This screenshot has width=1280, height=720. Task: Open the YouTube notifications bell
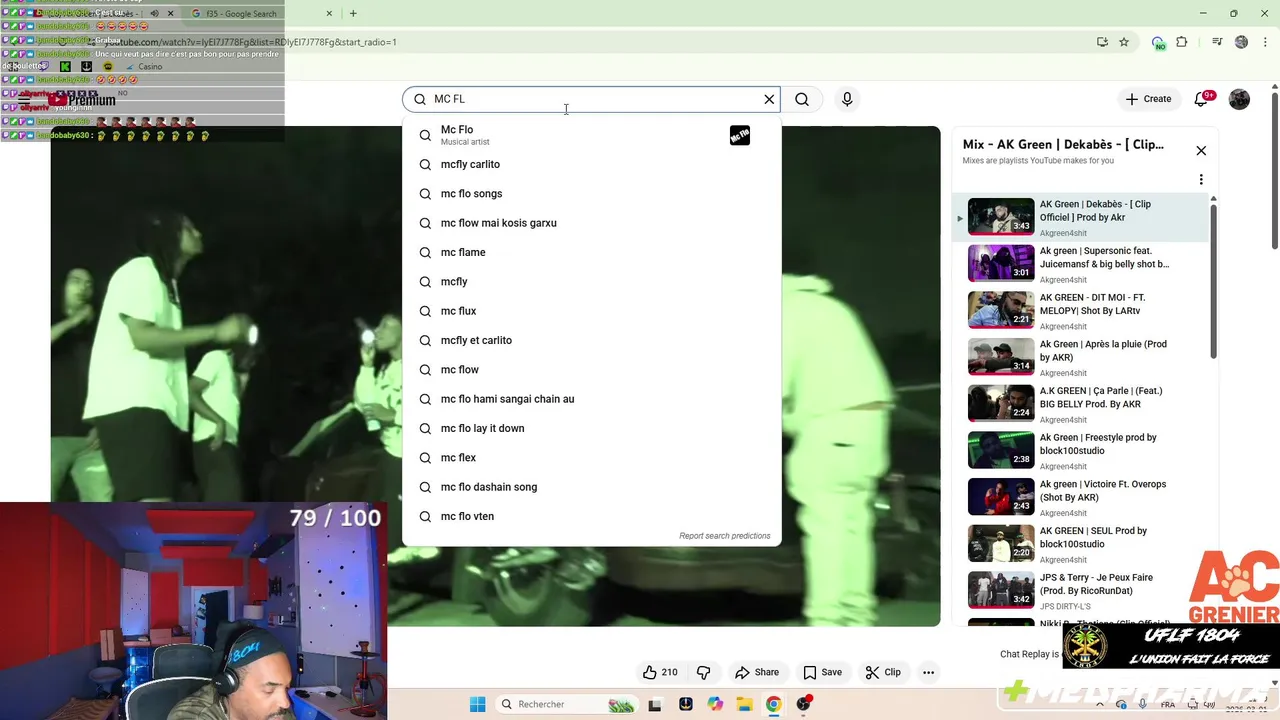pyautogui.click(x=1202, y=99)
